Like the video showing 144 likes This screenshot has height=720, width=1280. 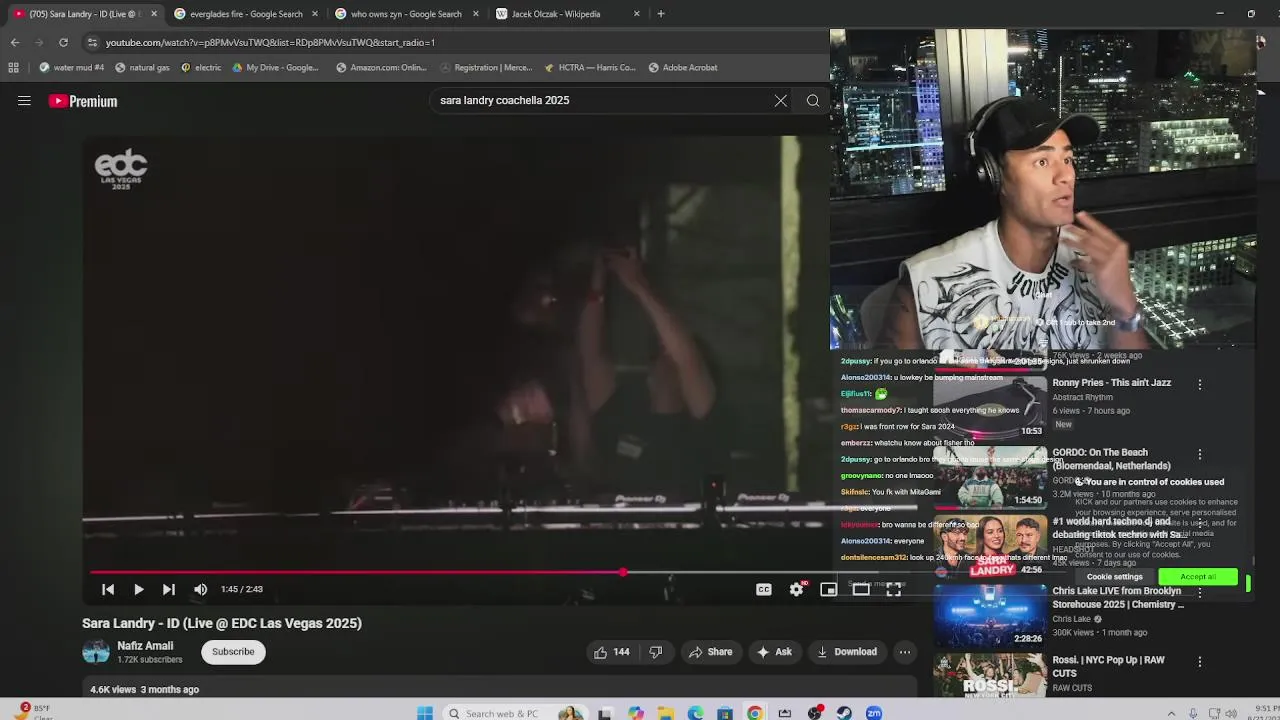pyautogui.click(x=611, y=652)
